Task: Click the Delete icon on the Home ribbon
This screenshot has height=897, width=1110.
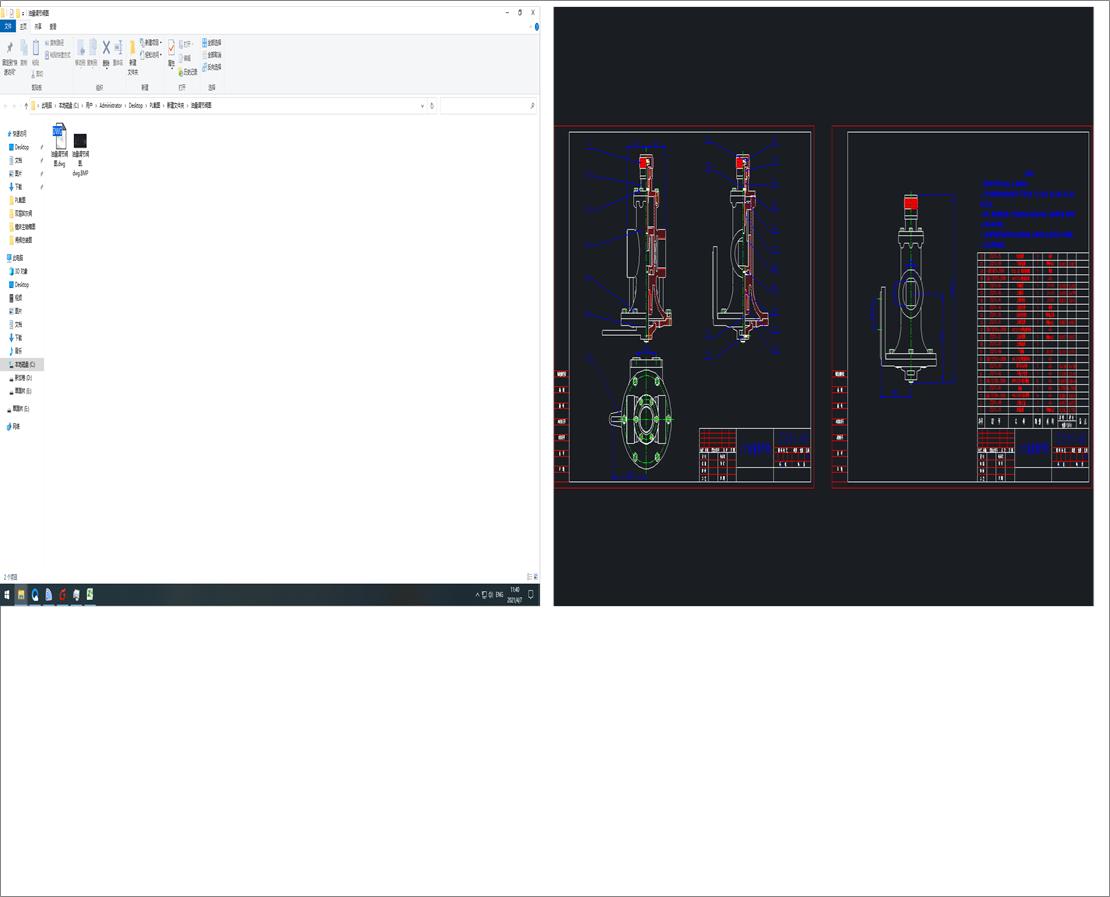Action: pyautogui.click(x=105, y=47)
